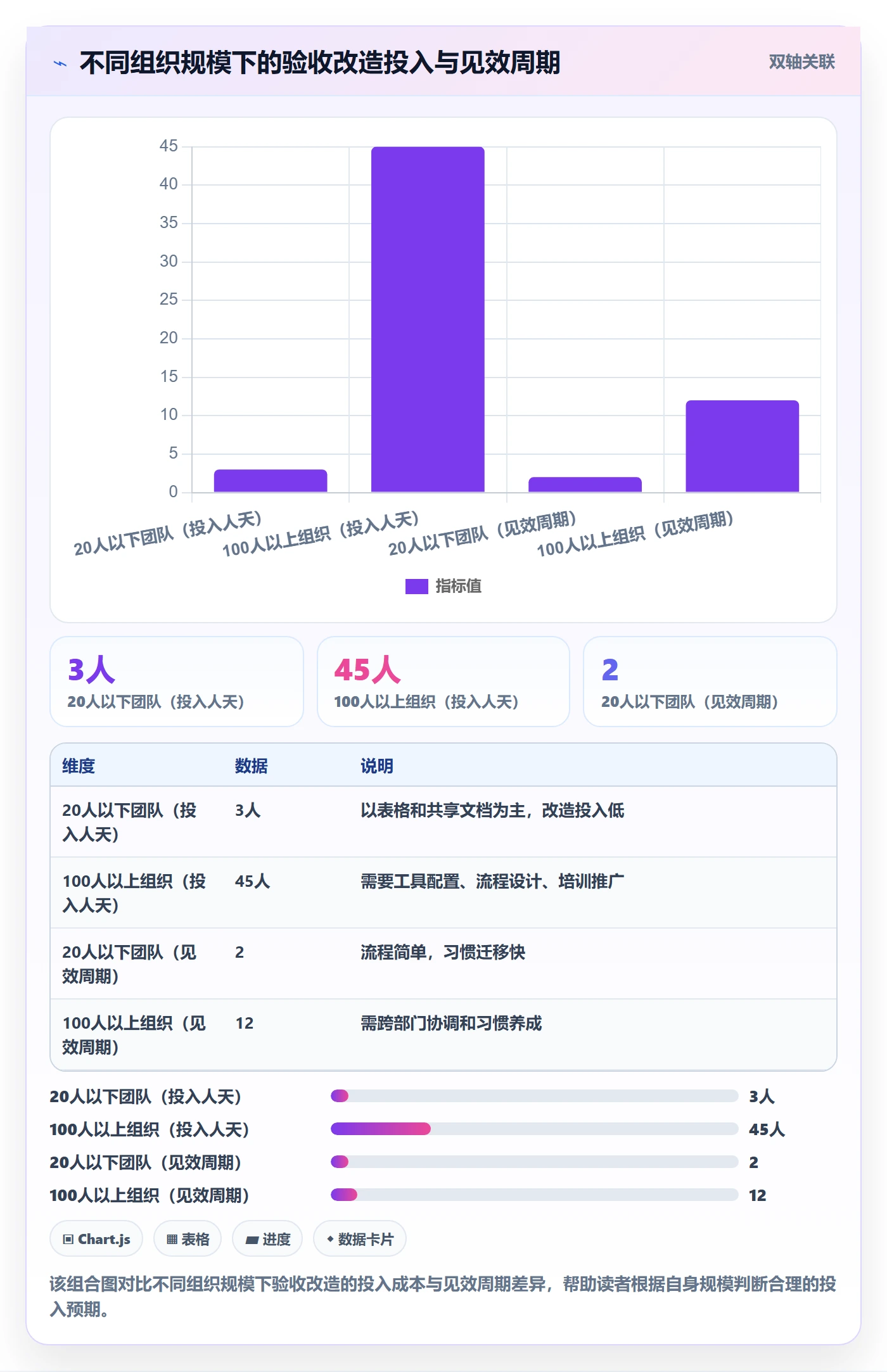Screen dimensions: 887x1372
Task: Click the 双轴关联 label in header
Action: (x=801, y=62)
